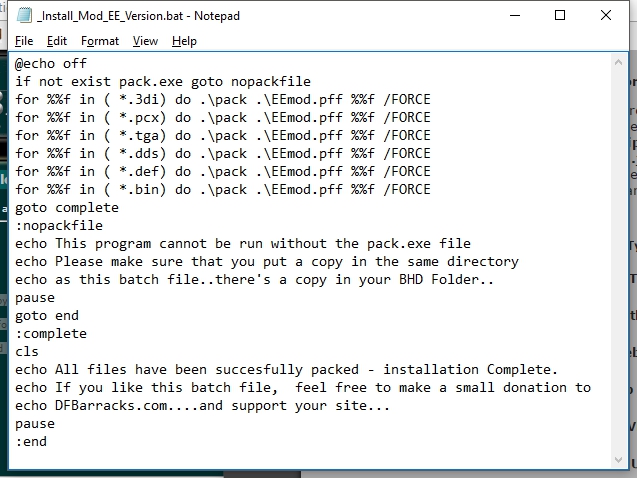637x478 pixels.
Task: Open the View menu
Action: click(x=145, y=41)
